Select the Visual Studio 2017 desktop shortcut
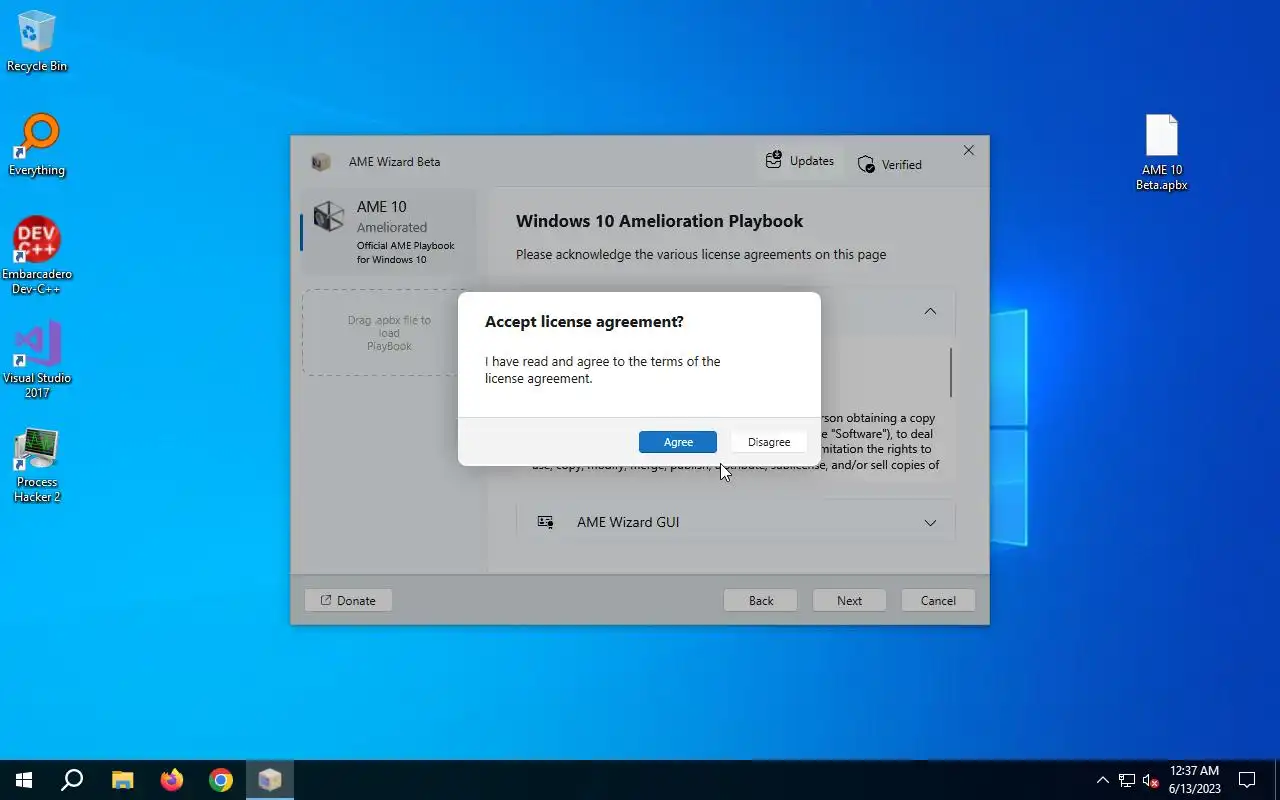Image resolution: width=1280 pixels, height=800 pixels. click(x=37, y=360)
